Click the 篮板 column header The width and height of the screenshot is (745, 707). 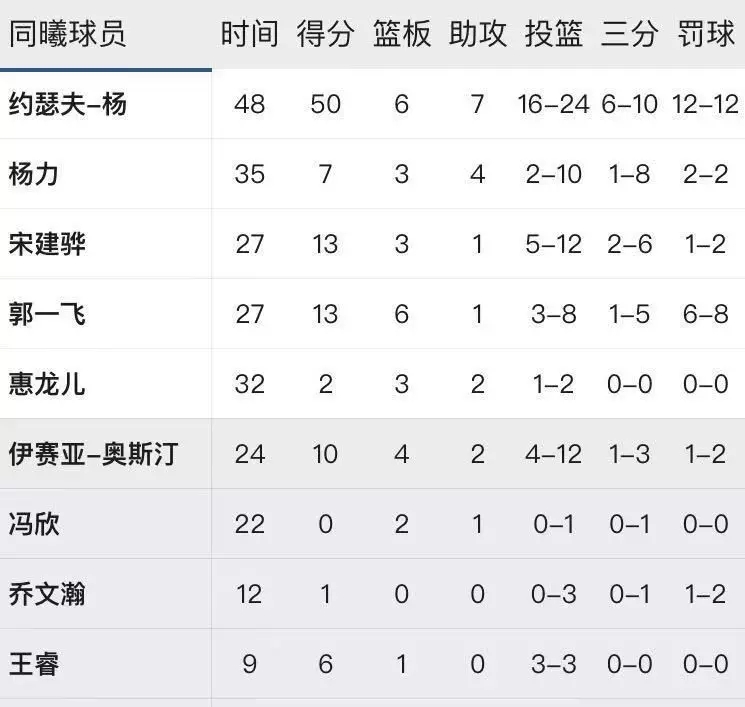[x=401, y=34]
